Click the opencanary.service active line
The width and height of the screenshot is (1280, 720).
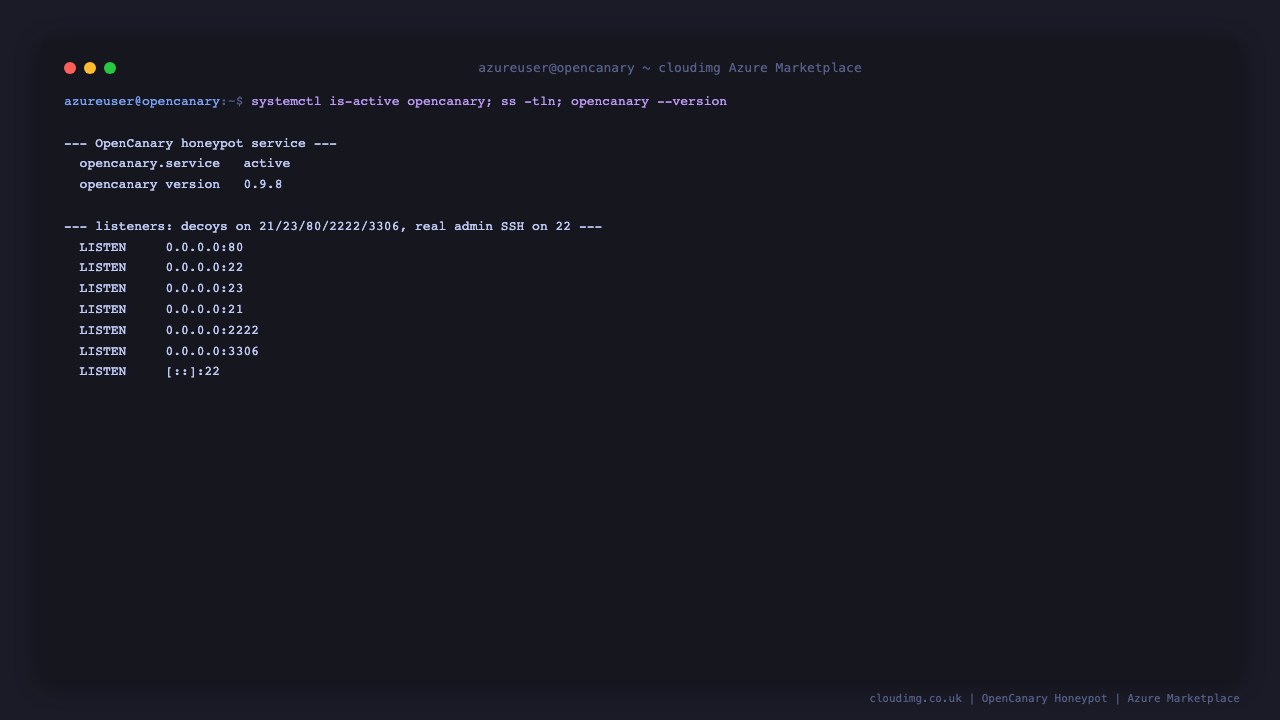click(x=185, y=164)
